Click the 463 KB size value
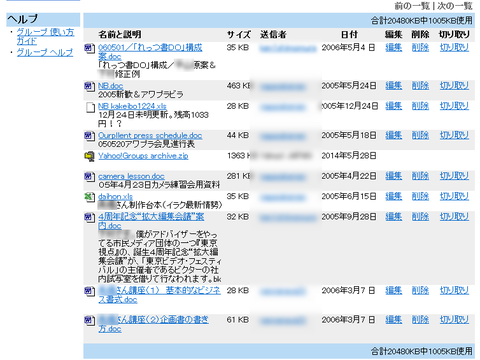Viewport: 480px width, 360px height. pyautogui.click(x=239, y=86)
